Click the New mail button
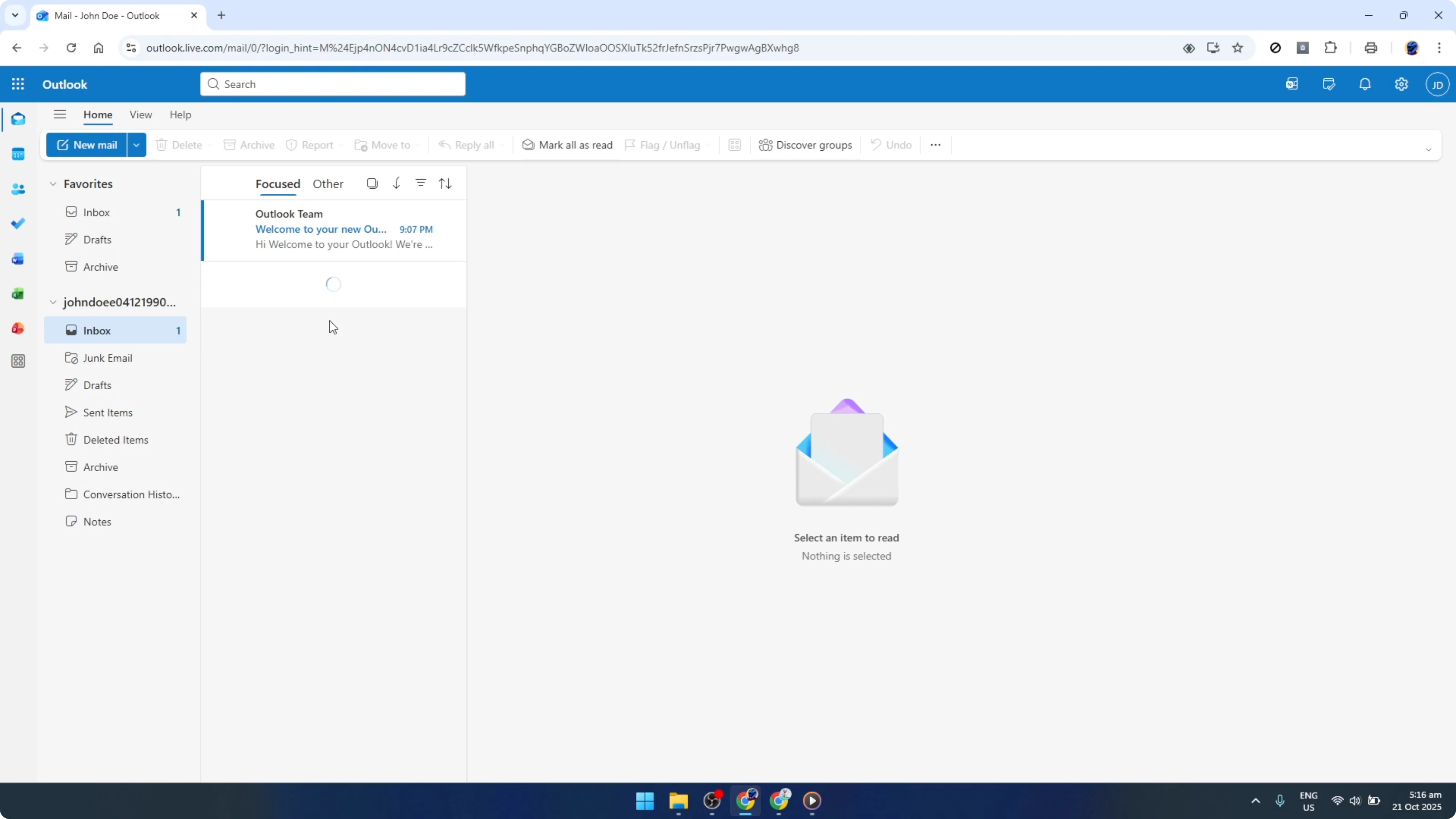This screenshot has width=1456, height=819. [87, 145]
